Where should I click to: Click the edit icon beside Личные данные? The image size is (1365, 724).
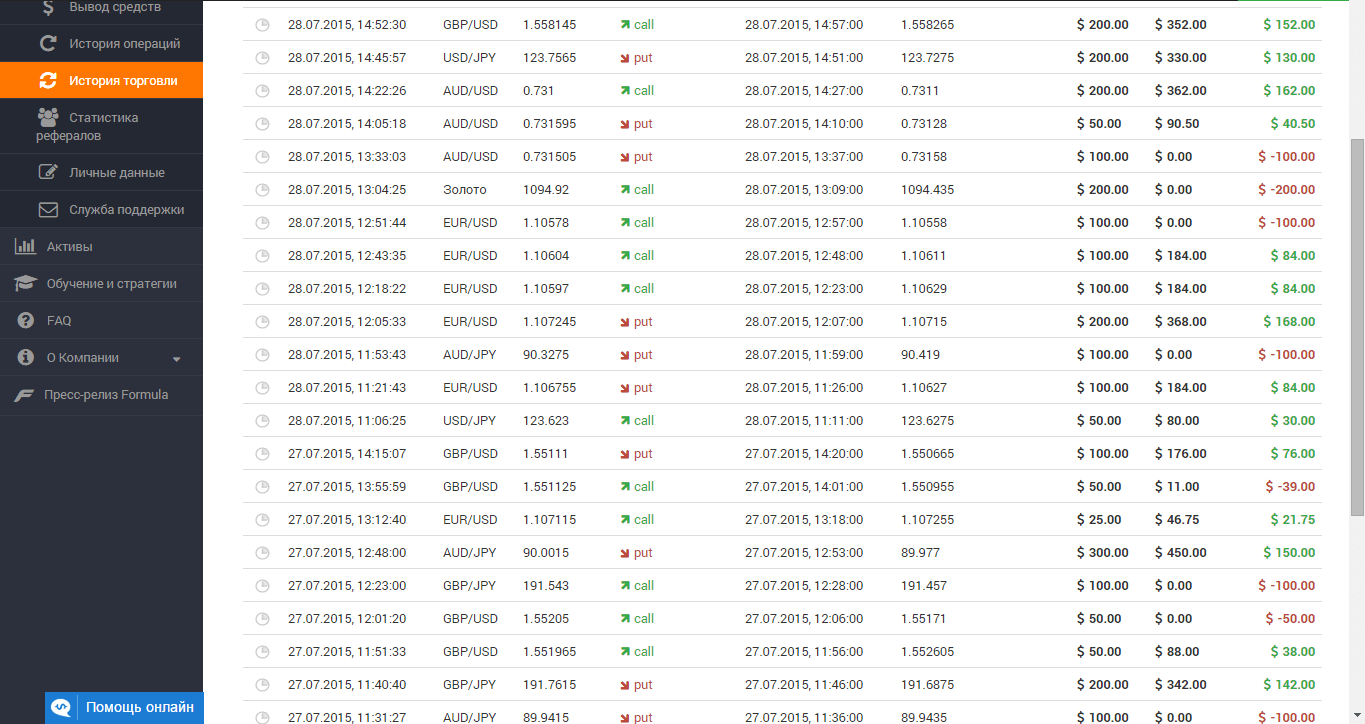pyautogui.click(x=48, y=172)
